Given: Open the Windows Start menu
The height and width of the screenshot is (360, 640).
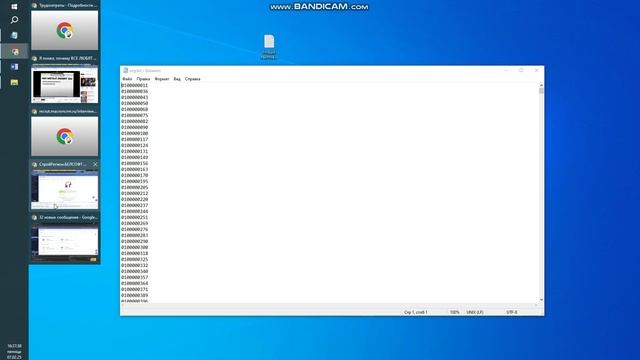Looking at the screenshot, I should point(14,6).
